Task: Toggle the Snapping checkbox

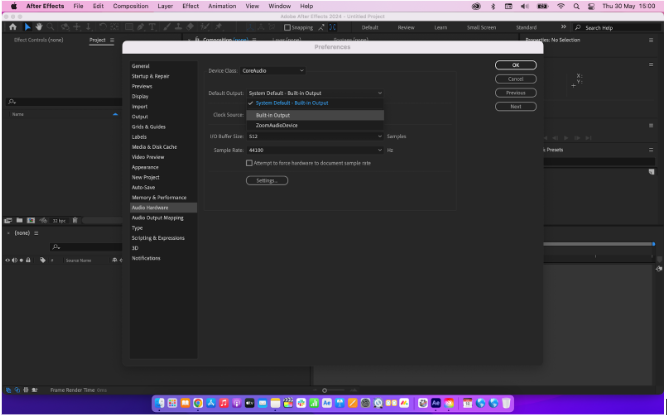Action: click(287, 28)
